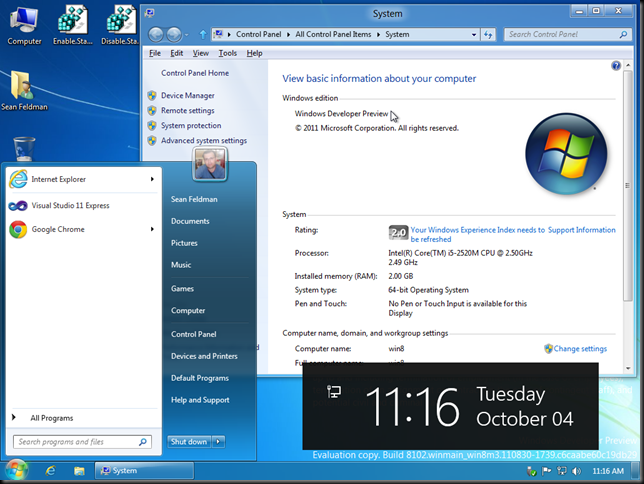Open Help and Support in Start menu
Image resolution: width=644 pixels, height=484 pixels.
pyautogui.click(x=200, y=400)
